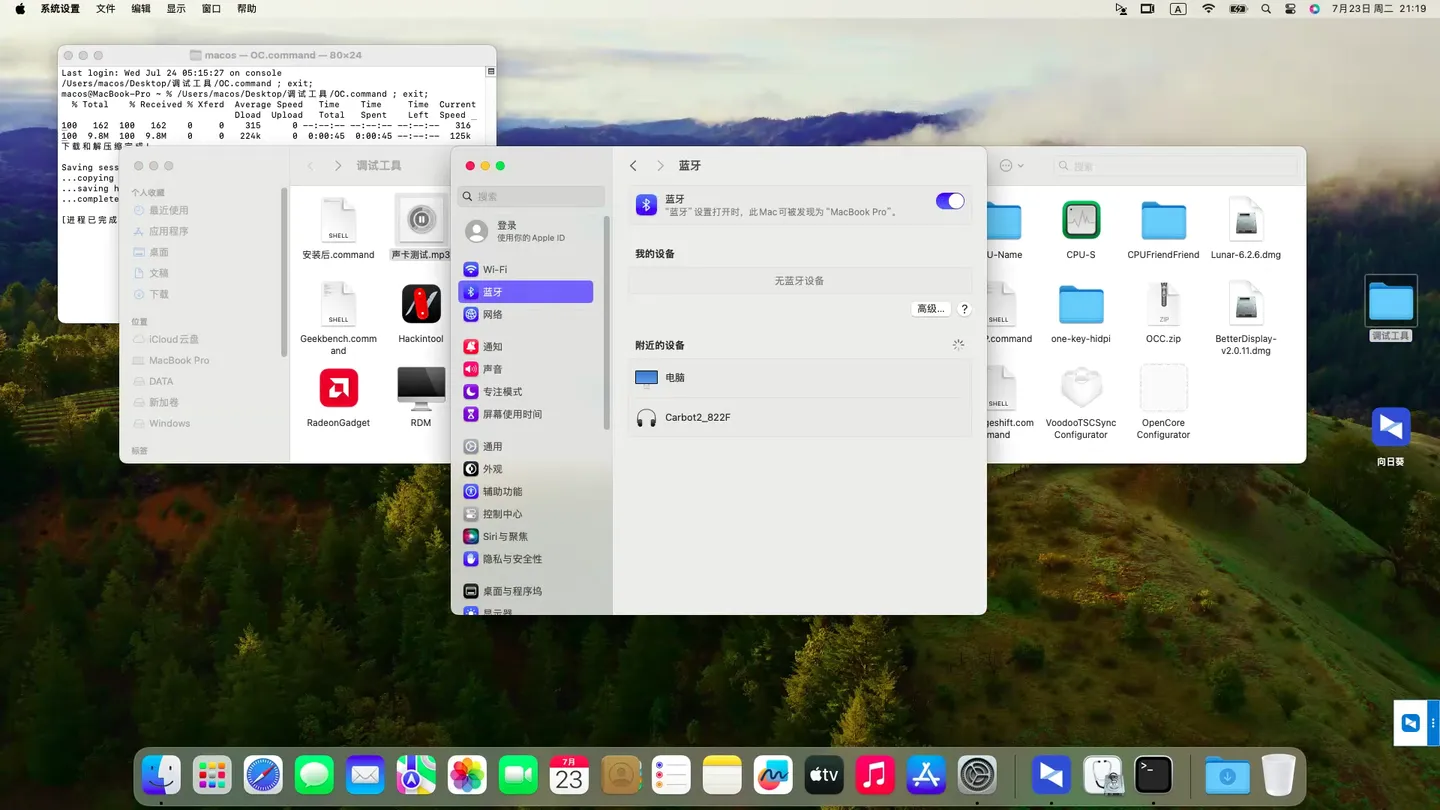Viewport: 1440px width, 810px height.
Task: Toggle the Bluetooth switch off
Action: (949, 200)
